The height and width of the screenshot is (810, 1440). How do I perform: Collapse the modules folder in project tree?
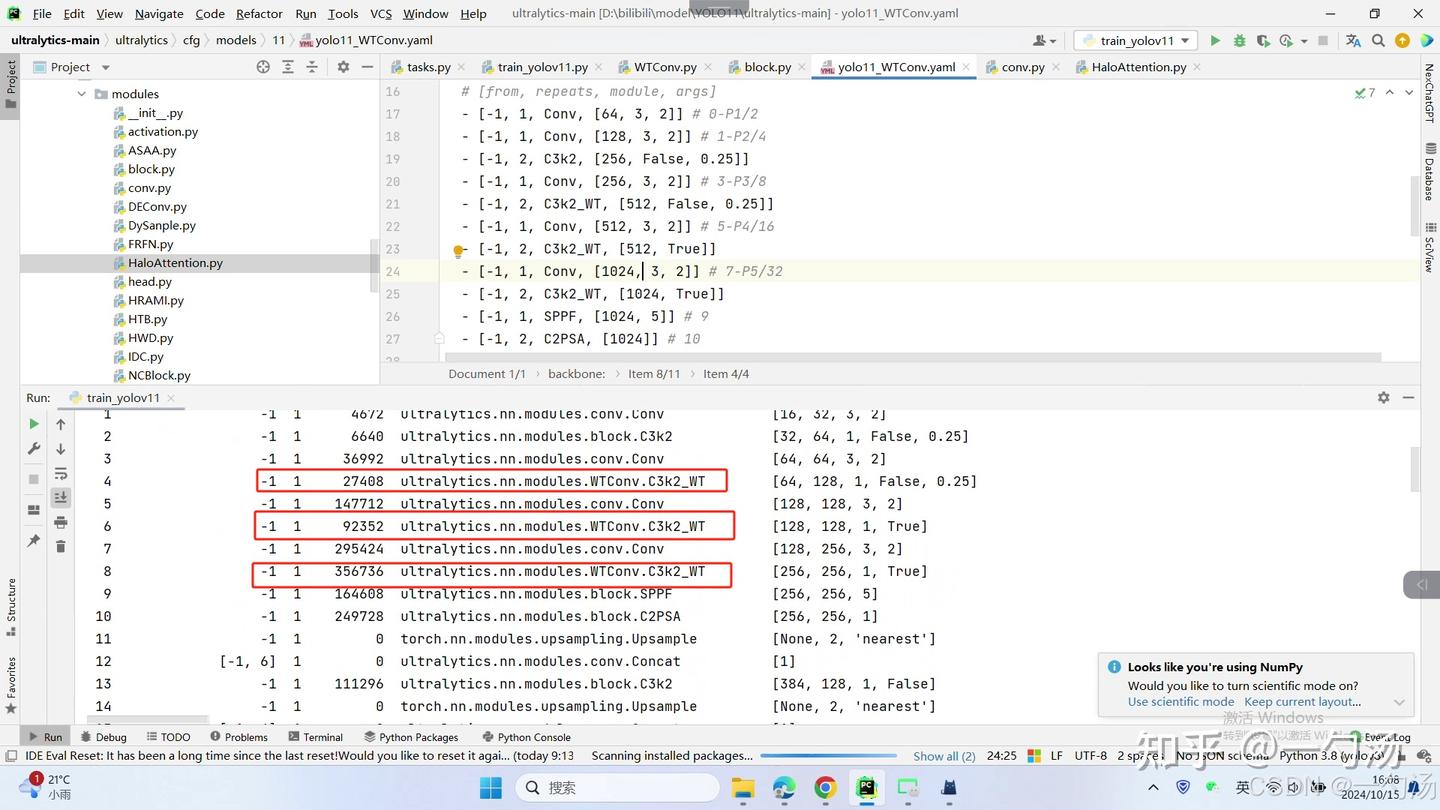pyautogui.click(x=82, y=94)
